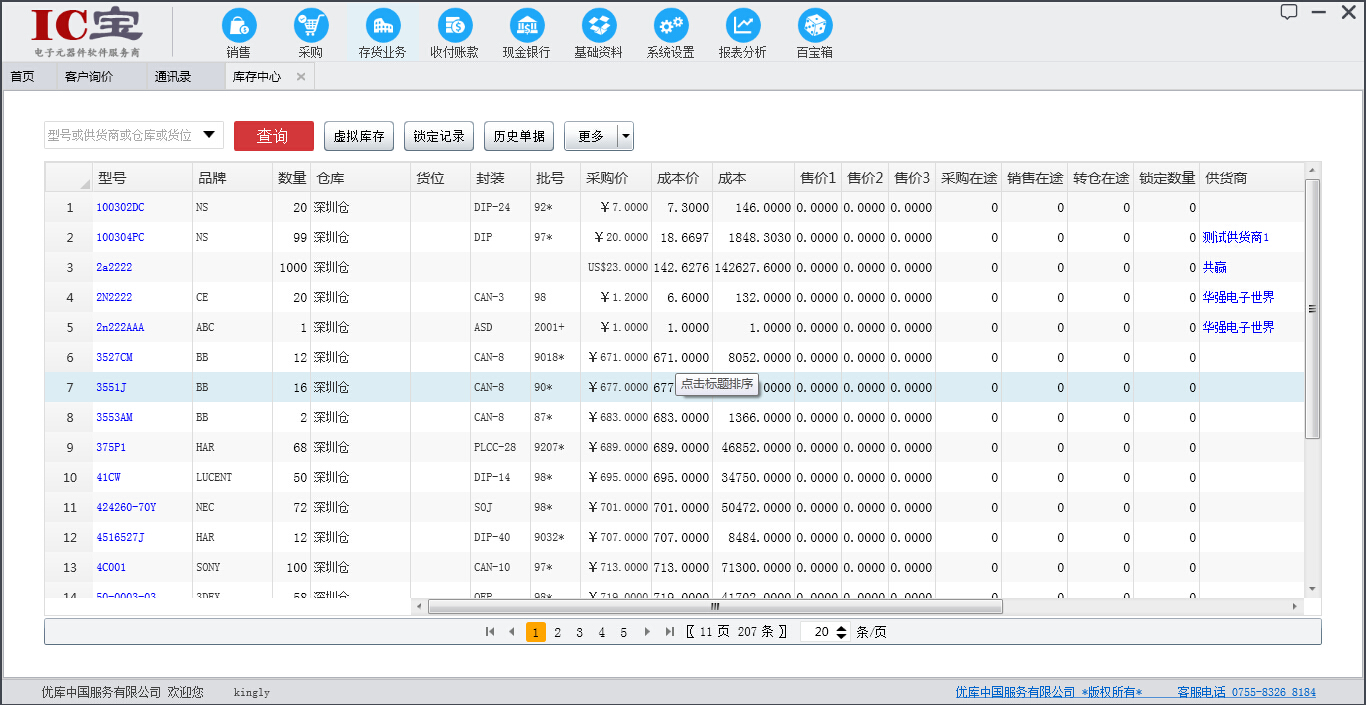Open the 4C001 model link
This screenshot has width=1366, height=705.
click(x=111, y=568)
